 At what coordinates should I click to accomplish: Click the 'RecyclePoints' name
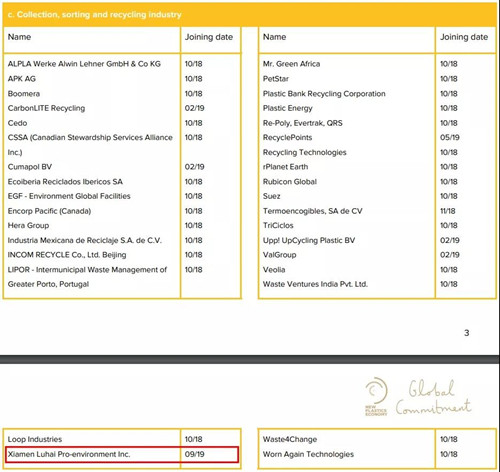click(287, 138)
